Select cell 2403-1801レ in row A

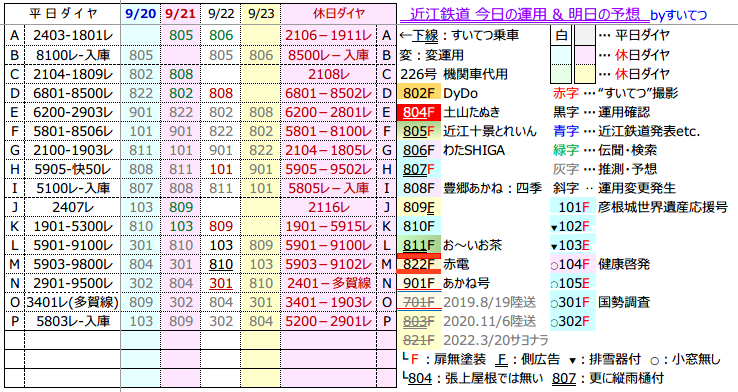73,36
